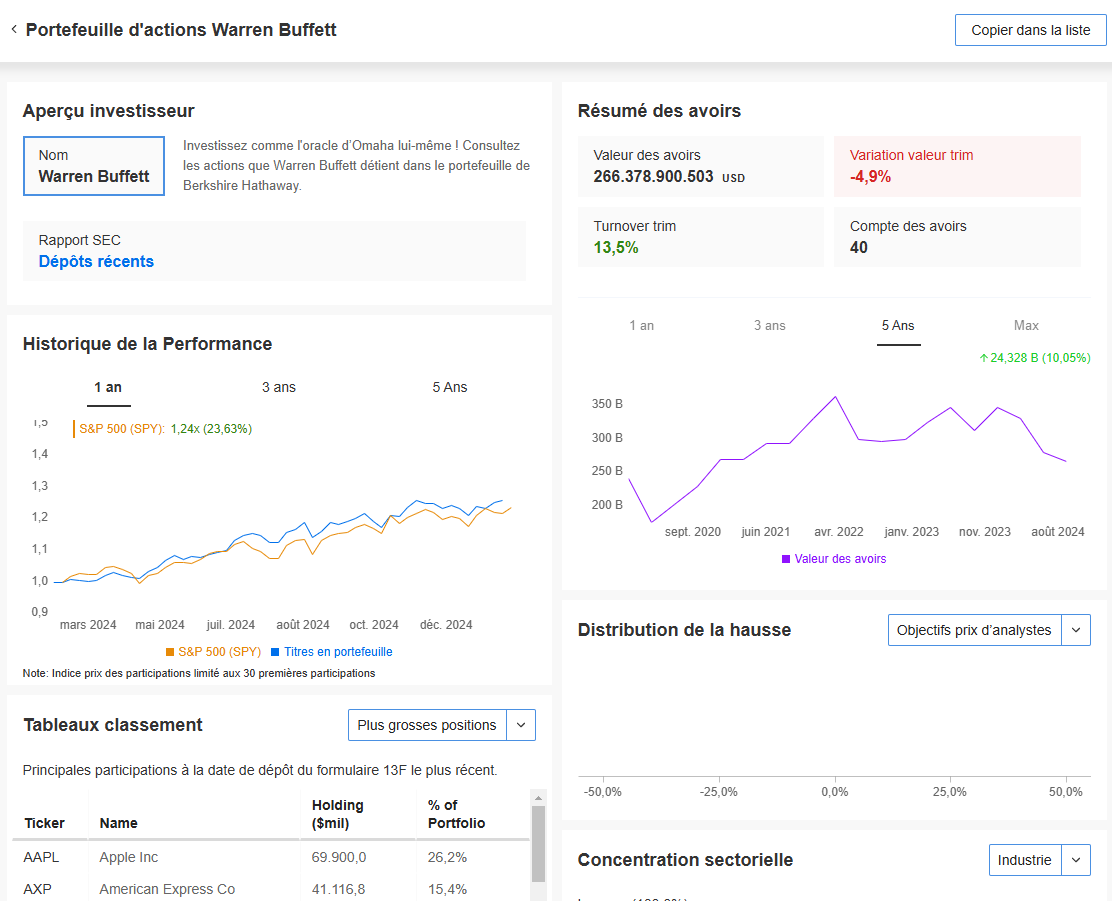Toggle S&P 500 (SPY) legend series
The height and width of the screenshot is (901, 1112).
point(213,652)
